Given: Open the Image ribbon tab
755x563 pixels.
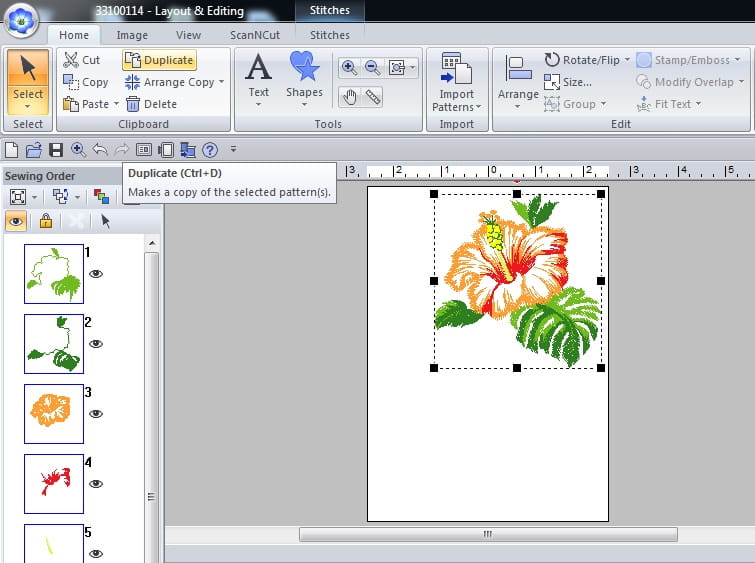Looking at the screenshot, I should tap(132, 35).
